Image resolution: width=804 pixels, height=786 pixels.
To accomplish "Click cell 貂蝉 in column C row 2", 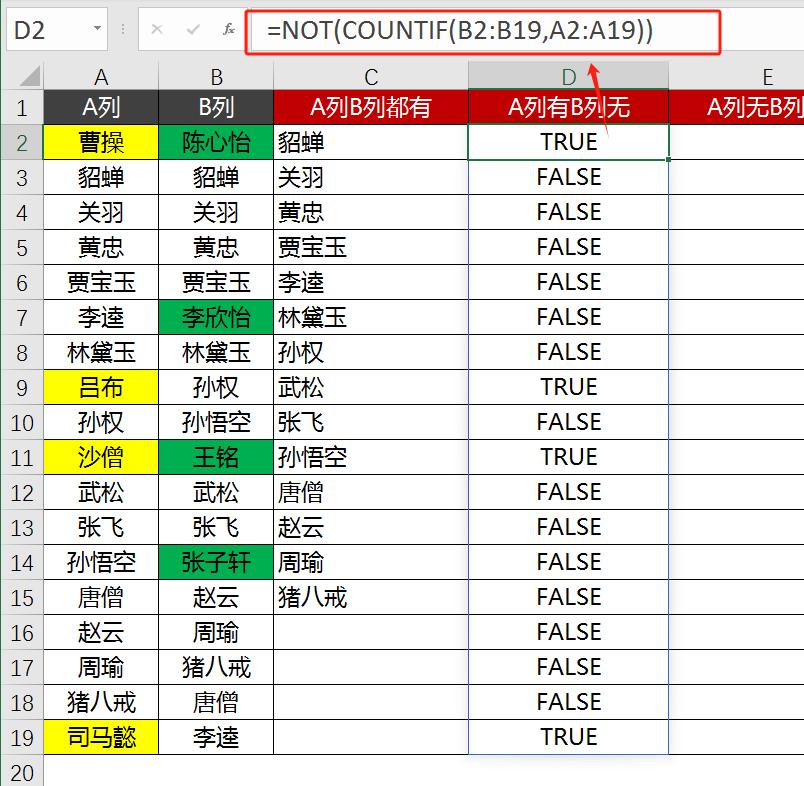I will [x=371, y=142].
